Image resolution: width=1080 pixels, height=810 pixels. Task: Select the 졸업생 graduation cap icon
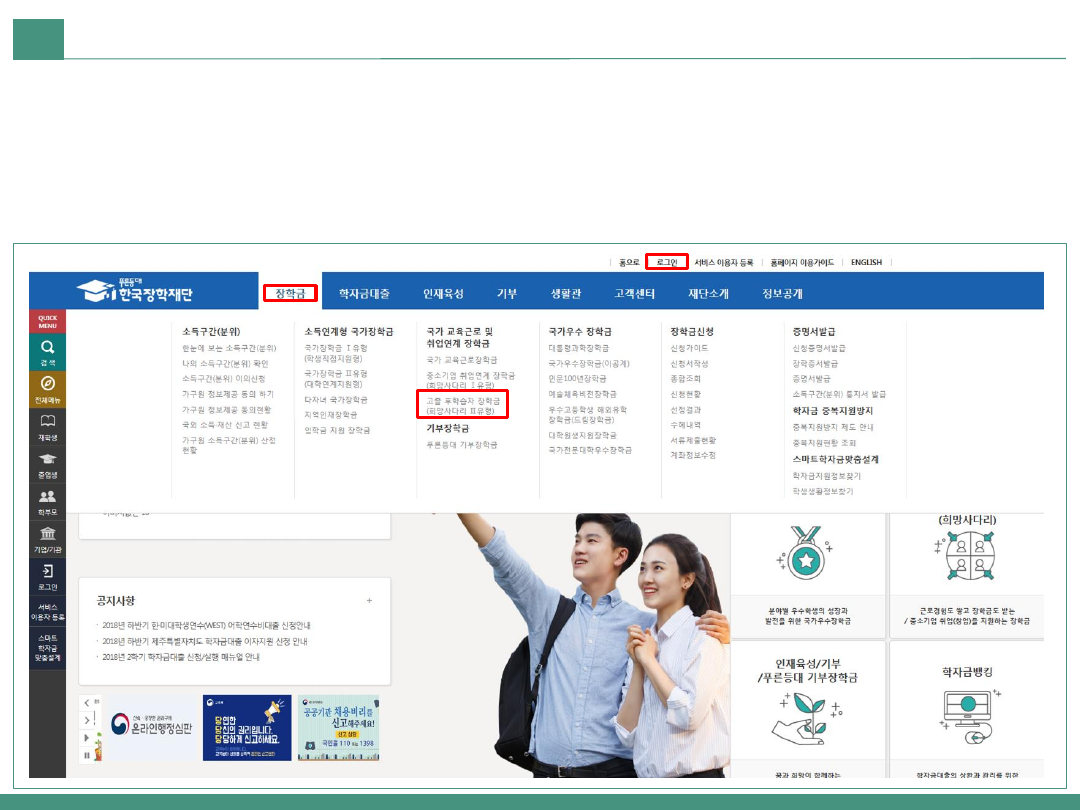click(x=47, y=458)
